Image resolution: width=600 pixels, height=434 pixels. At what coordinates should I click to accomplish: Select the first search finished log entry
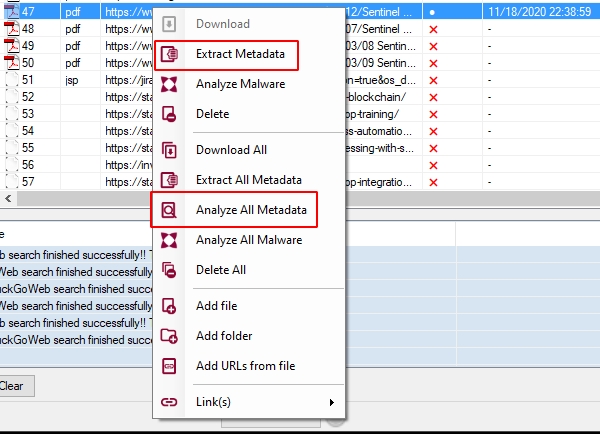click(70, 253)
